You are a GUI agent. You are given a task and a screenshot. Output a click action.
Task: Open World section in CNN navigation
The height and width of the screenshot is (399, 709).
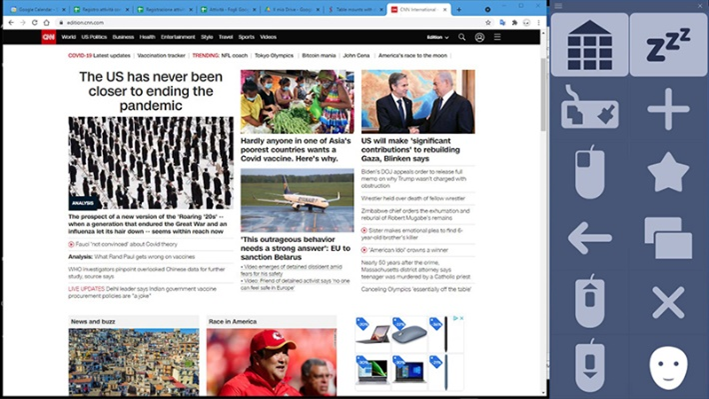tap(68, 37)
